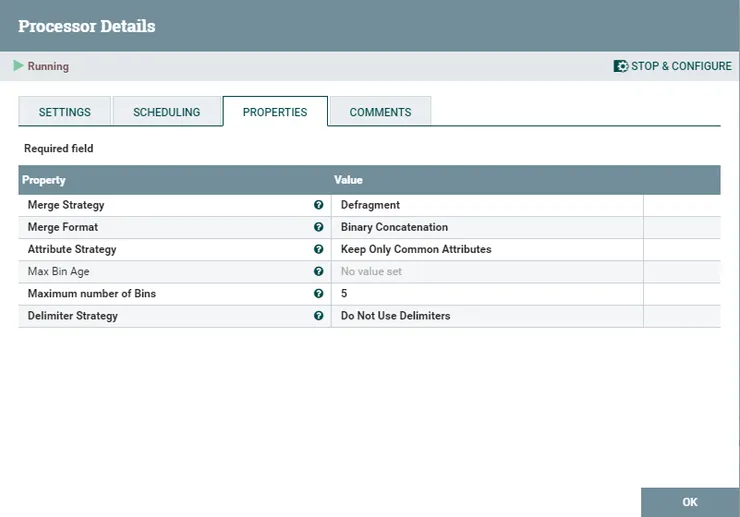This screenshot has height=517, width=740.
Task: Click the Property column header
Action: (x=44, y=180)
